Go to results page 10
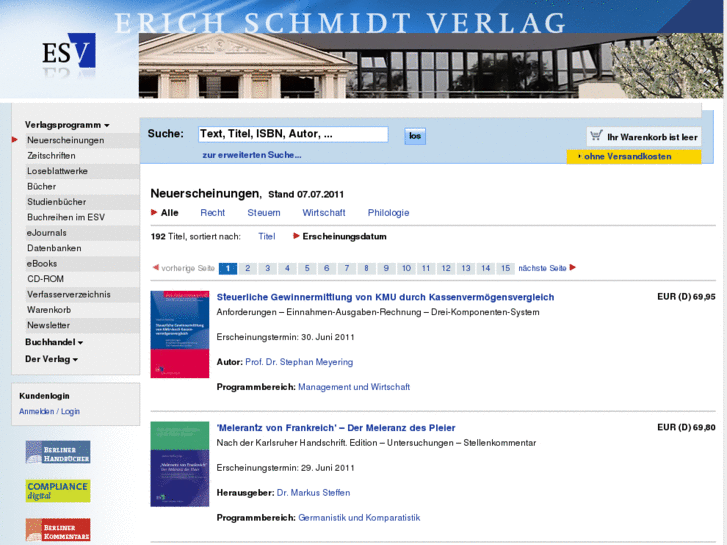The image size is (727, 545). tap(406, 268)
